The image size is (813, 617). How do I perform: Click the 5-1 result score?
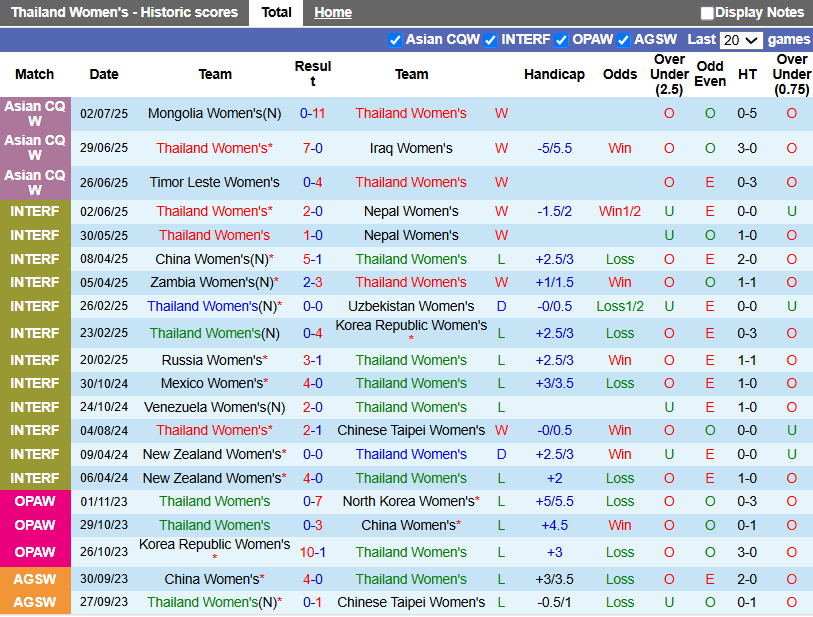click(313, 259)
